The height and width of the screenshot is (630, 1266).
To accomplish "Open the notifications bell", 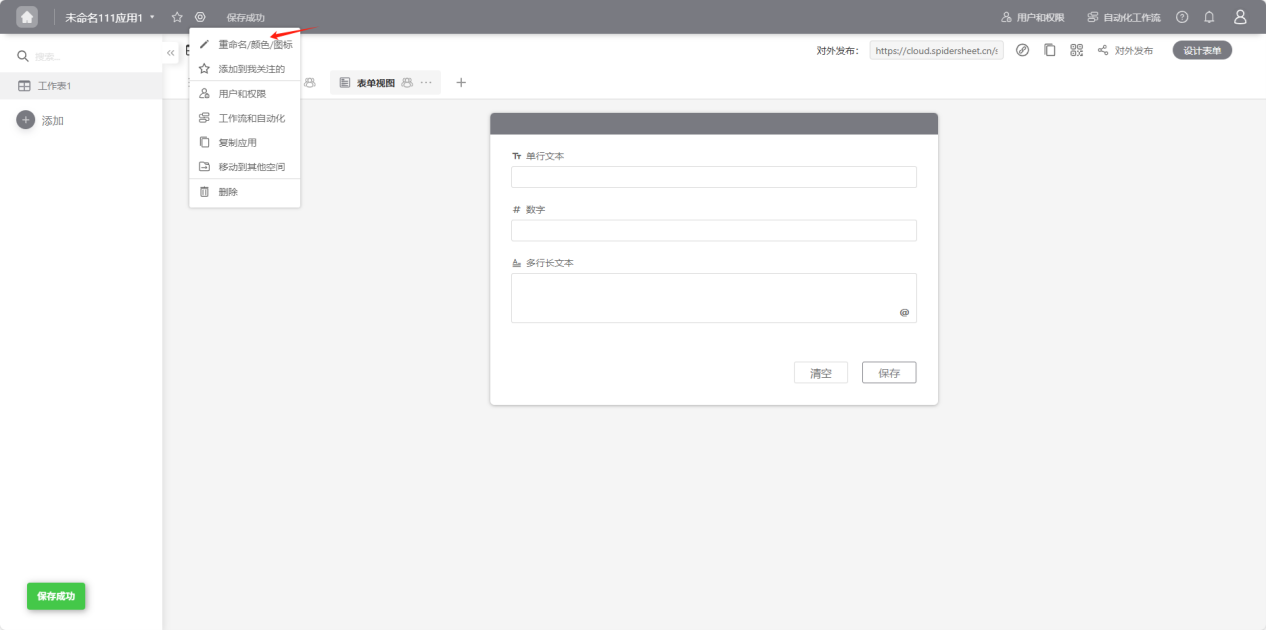I will click(1209, 17).
